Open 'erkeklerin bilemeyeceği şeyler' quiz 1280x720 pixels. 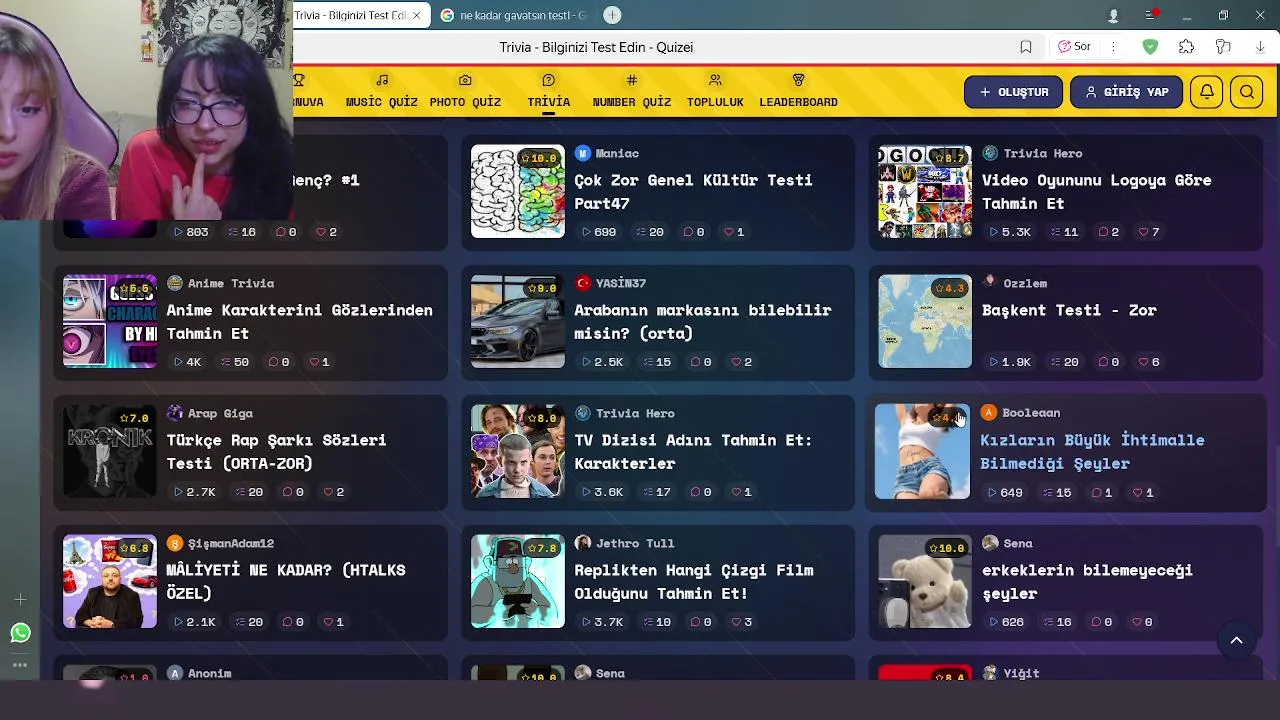point(1087,582)
